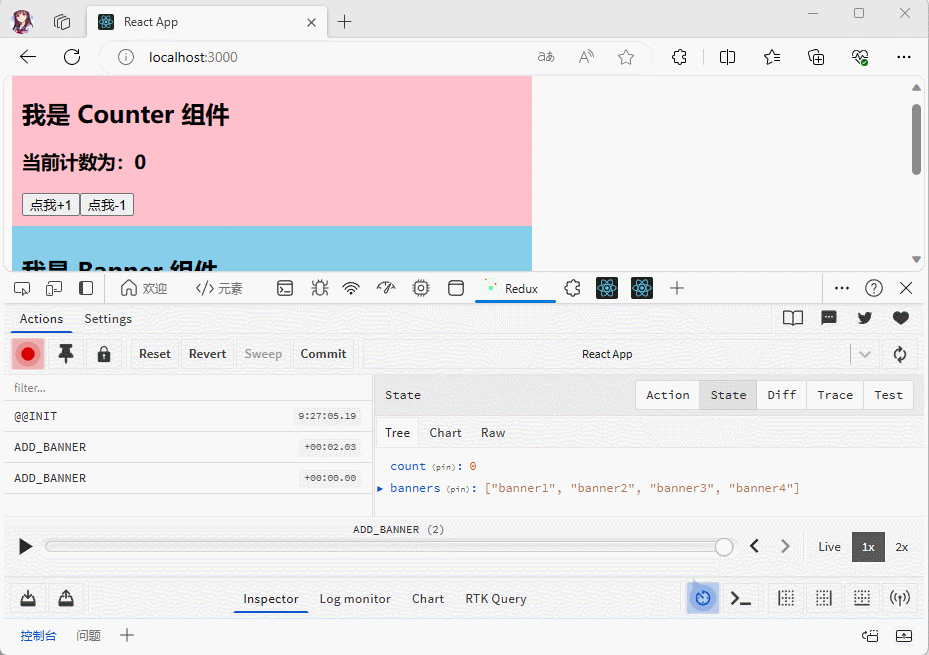Viewport: 929px width, 655px height.
Task: Step back with the left chevron
Action: click(x=755, y=546)
